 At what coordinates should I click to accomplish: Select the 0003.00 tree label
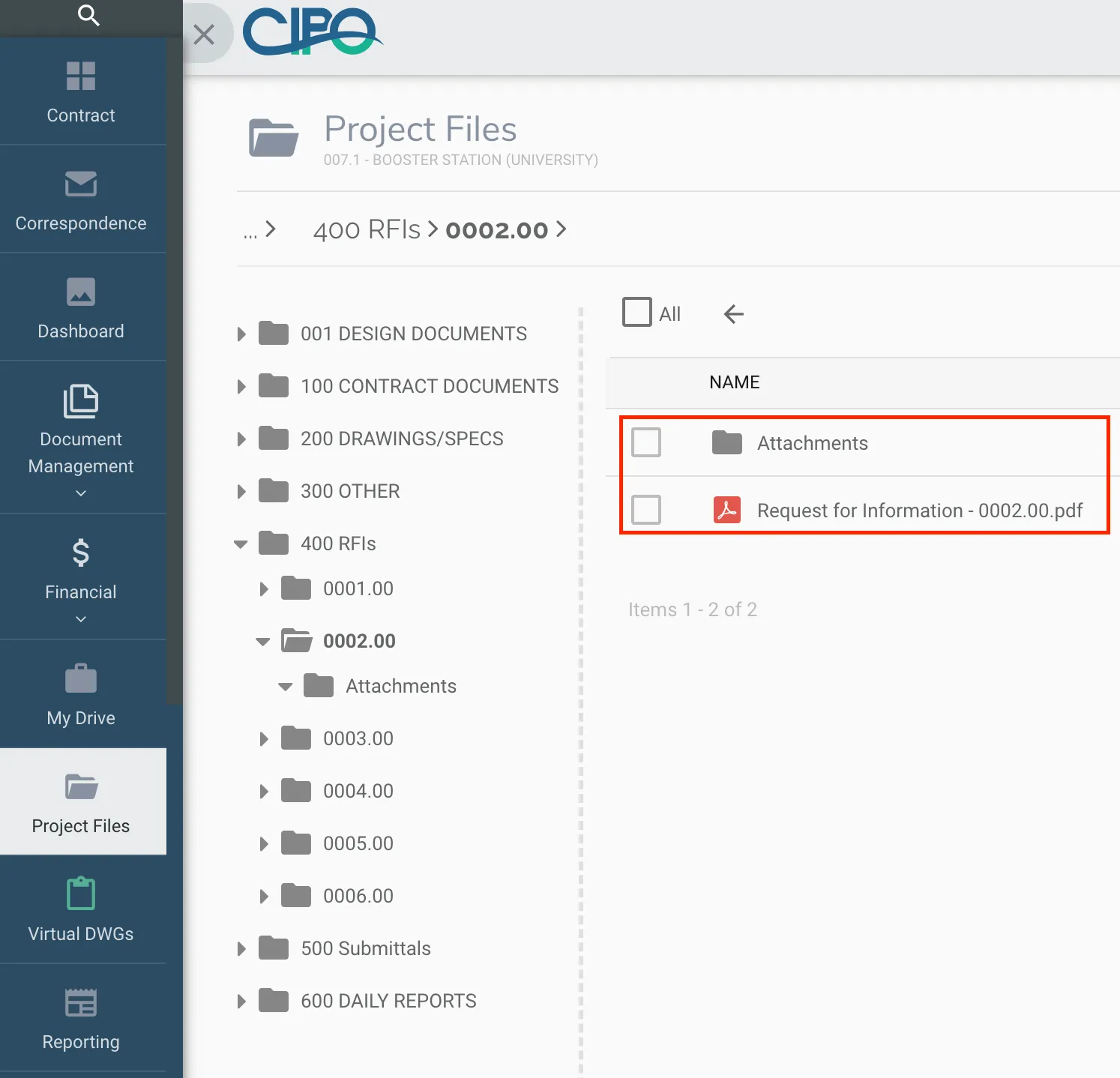coord(358,738)
